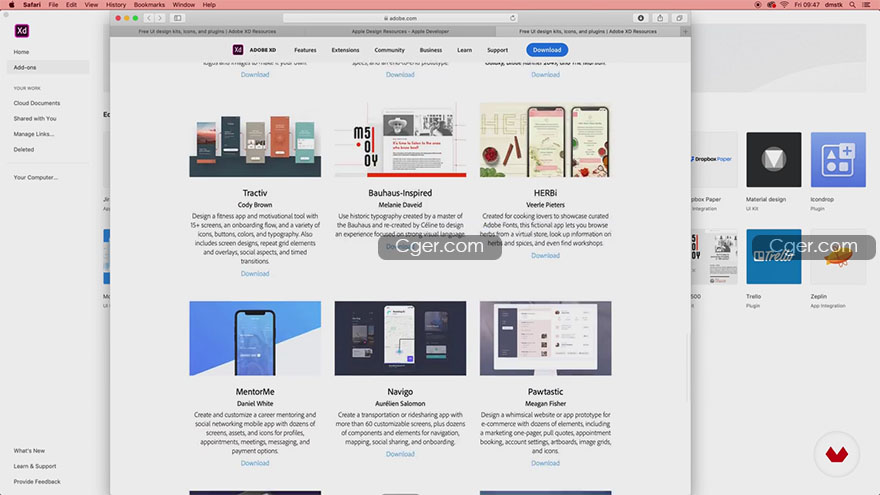Go back with Safari back arrow
The width and height of the screenshot is (880, 495).
[149, 18]
